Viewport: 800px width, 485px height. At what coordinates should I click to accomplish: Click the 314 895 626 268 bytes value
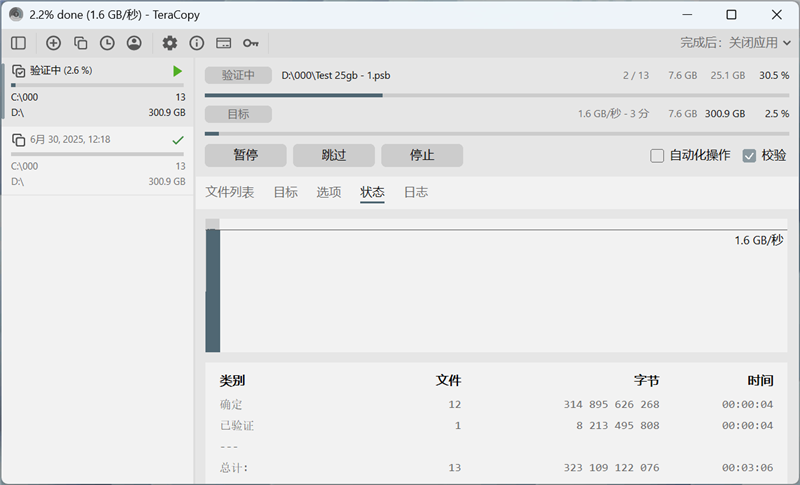[x=611, y=404]
